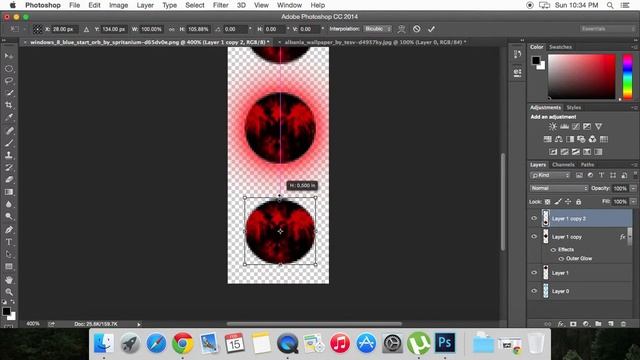Switch to the alternia wallpaper document tab

pos(376,42)
